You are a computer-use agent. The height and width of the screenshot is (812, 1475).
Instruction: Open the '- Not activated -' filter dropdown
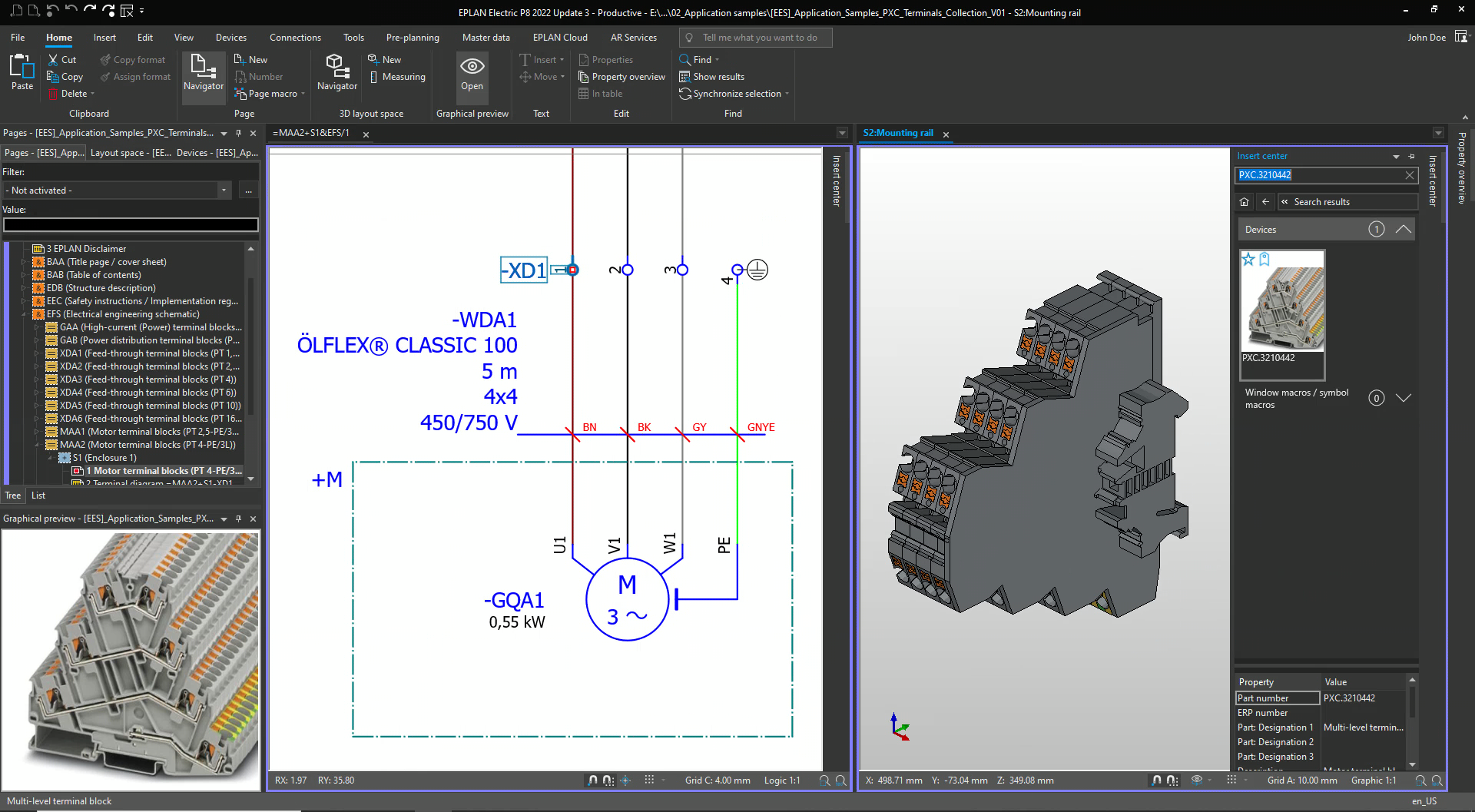click(224, 191)
